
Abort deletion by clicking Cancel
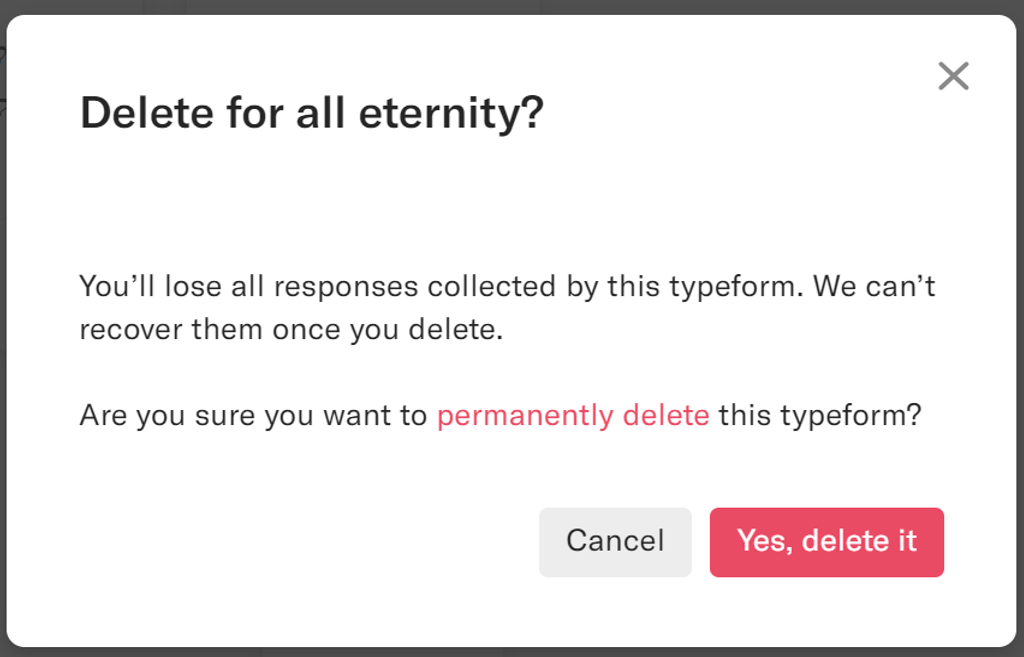(614, 541)
